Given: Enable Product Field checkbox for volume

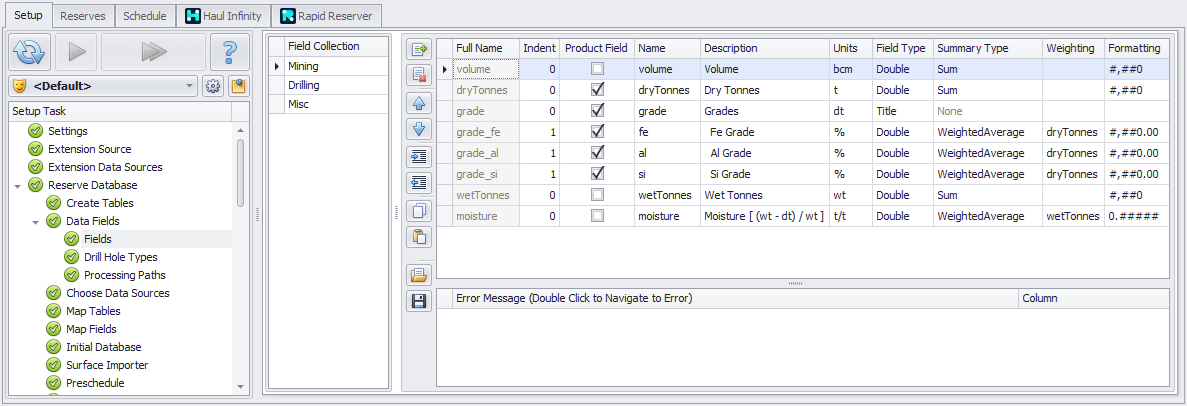Looking at the screenshot, I should (597, 70).
